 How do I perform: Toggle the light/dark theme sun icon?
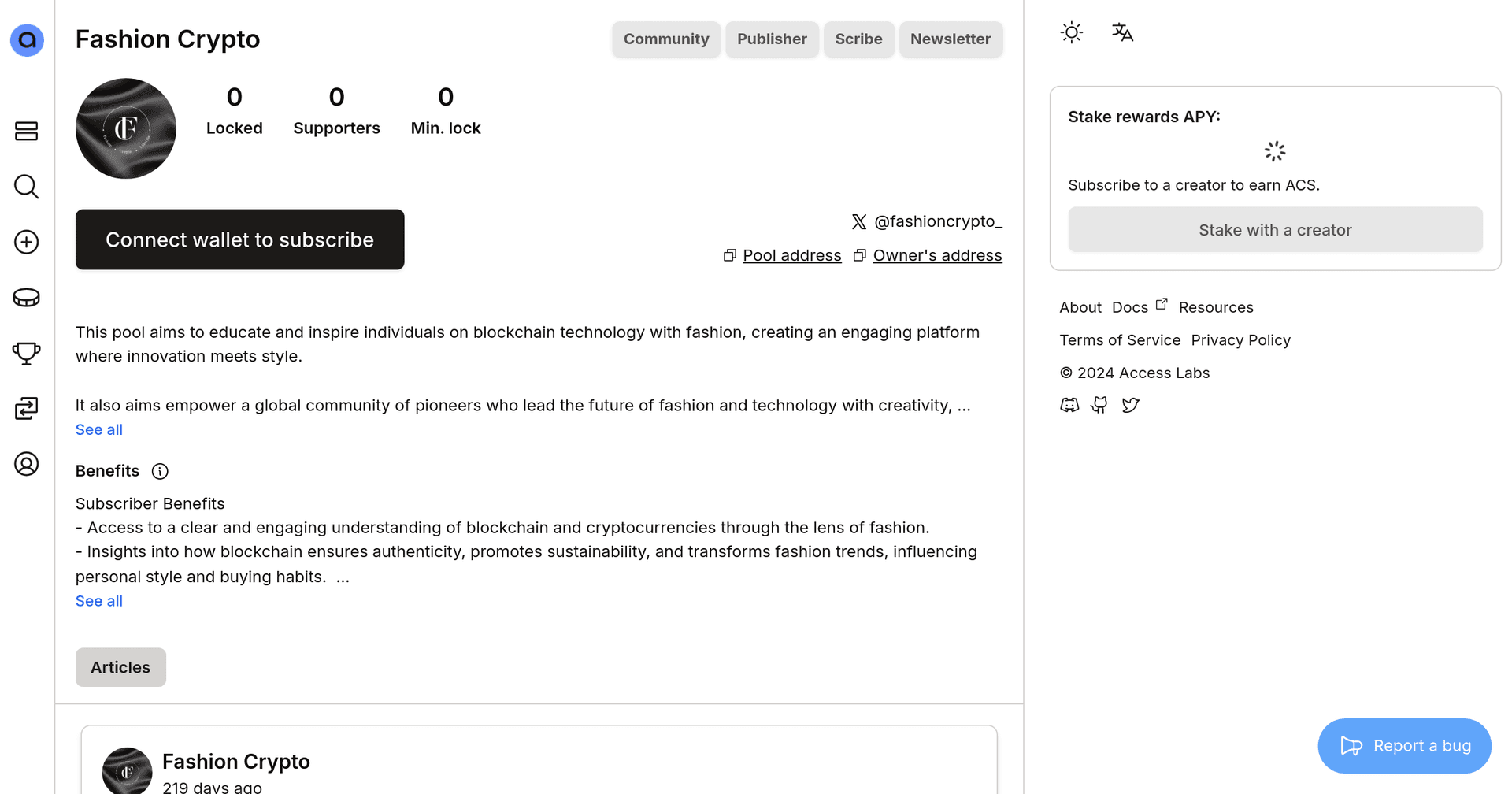1072,32
